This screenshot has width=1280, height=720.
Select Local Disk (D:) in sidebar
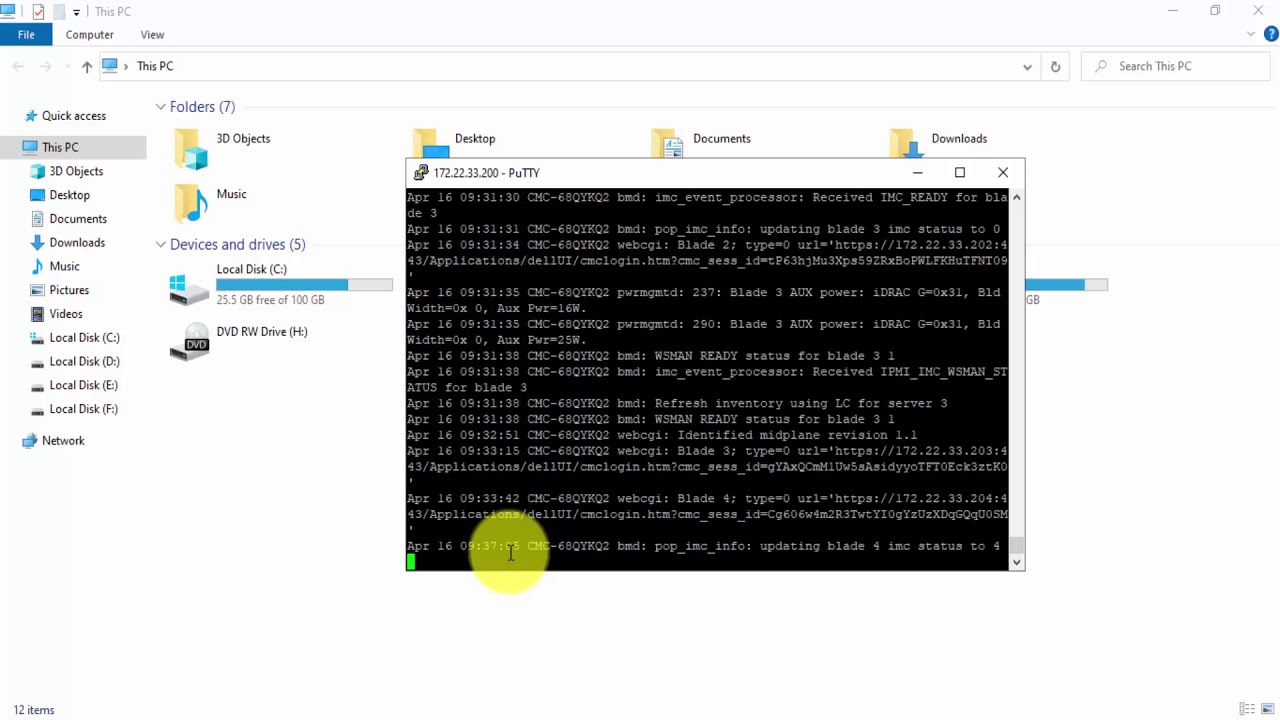[x=84, y=362]
